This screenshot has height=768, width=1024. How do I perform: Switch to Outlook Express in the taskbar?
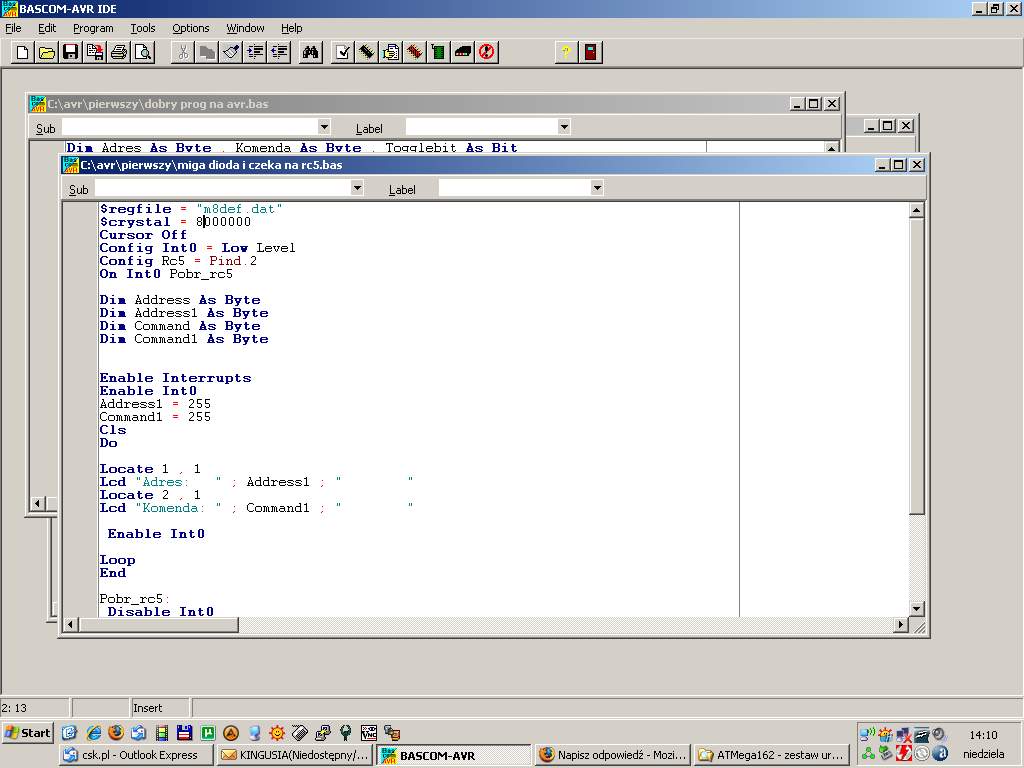(x=137, y=755)
